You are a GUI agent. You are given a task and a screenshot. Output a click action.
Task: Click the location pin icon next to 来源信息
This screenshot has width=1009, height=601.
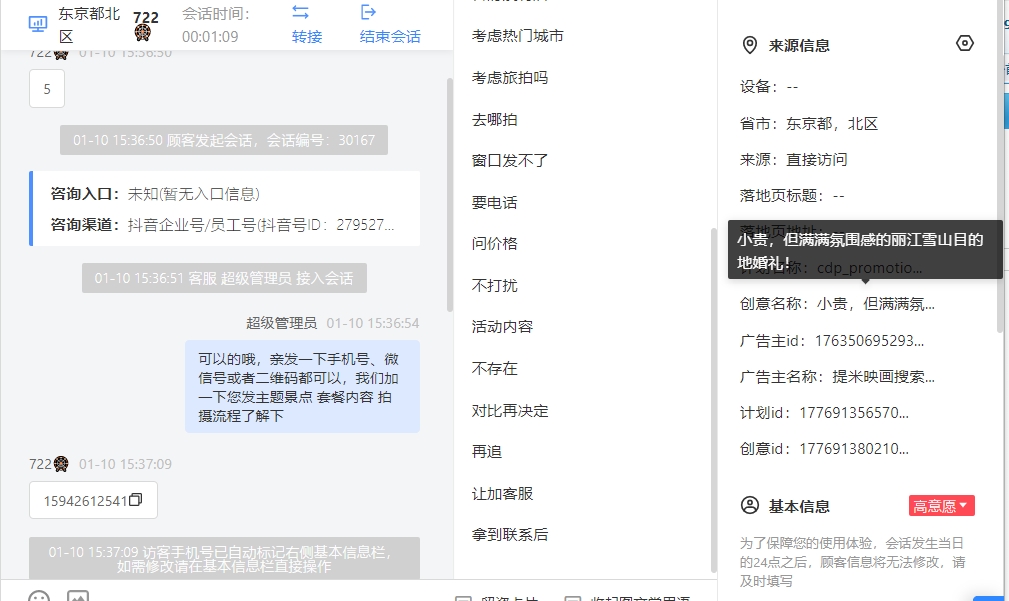pyautogui.click(x=750, y=45)
